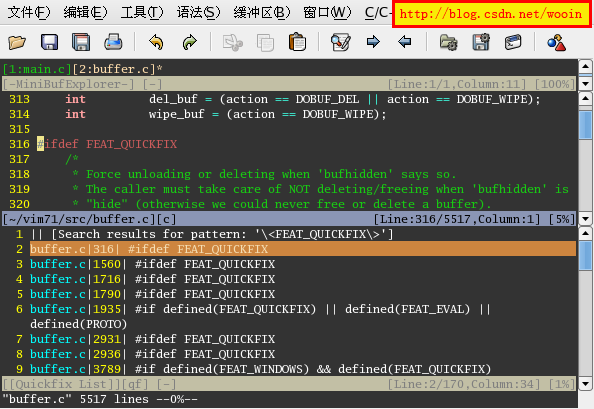Click the Find Next right arrow icon
This screenshot has width=594, height=409.
pyautogui.click(x=373, y=42)
